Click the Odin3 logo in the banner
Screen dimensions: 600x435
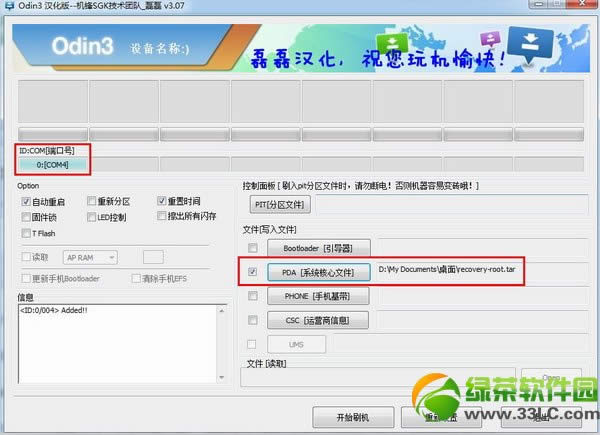[83, 46]
